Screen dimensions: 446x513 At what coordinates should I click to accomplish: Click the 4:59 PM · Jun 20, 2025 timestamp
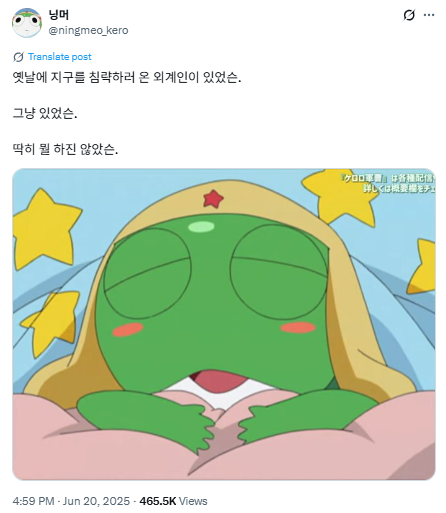(x=71, y=501)
